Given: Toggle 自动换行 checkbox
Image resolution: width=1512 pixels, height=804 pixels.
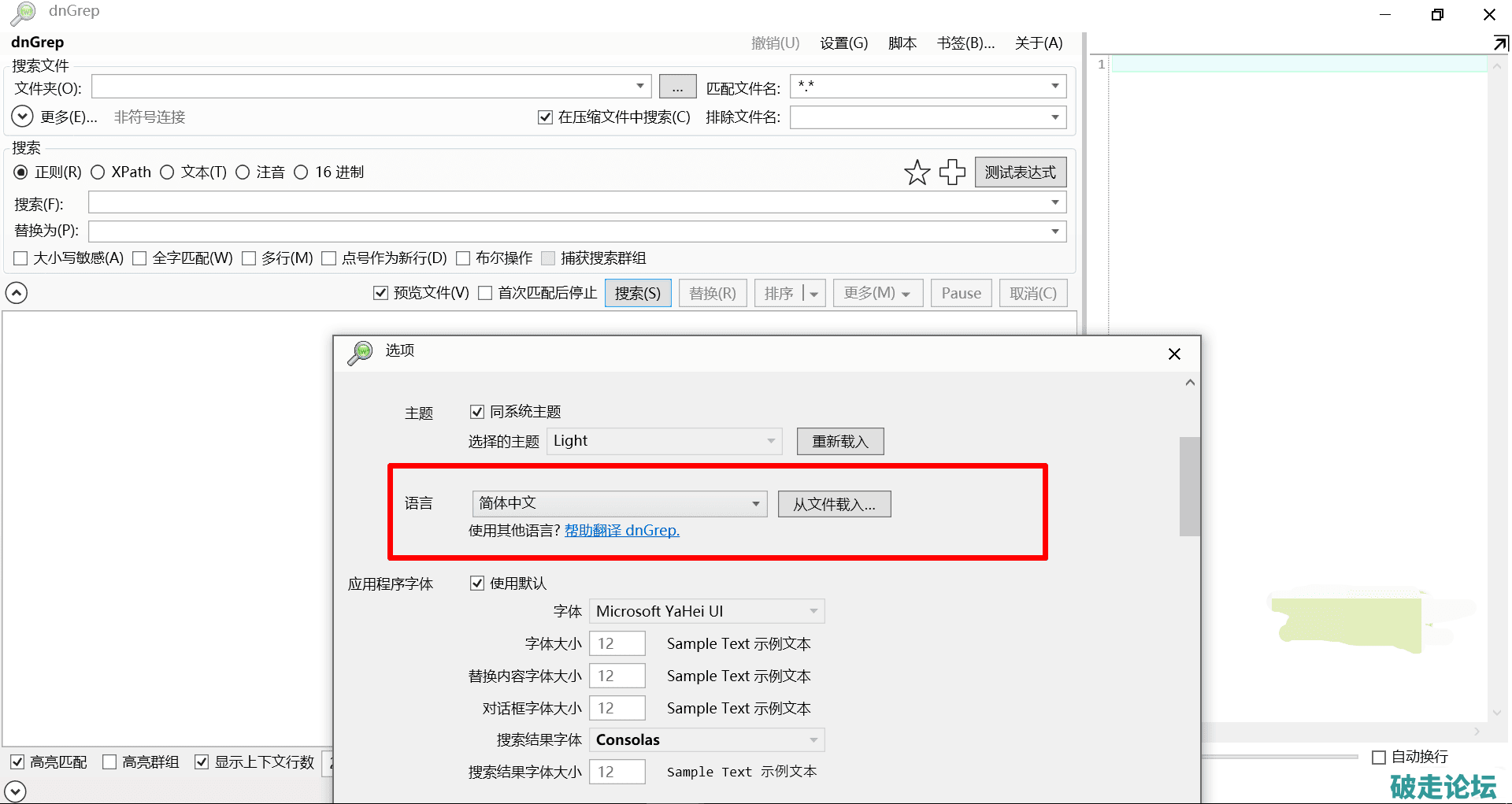Looking at the screenshot, I should coord(1379,758).
